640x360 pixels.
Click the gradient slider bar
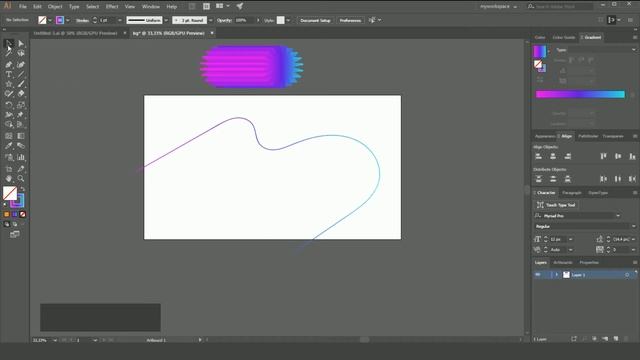(580, 94)
